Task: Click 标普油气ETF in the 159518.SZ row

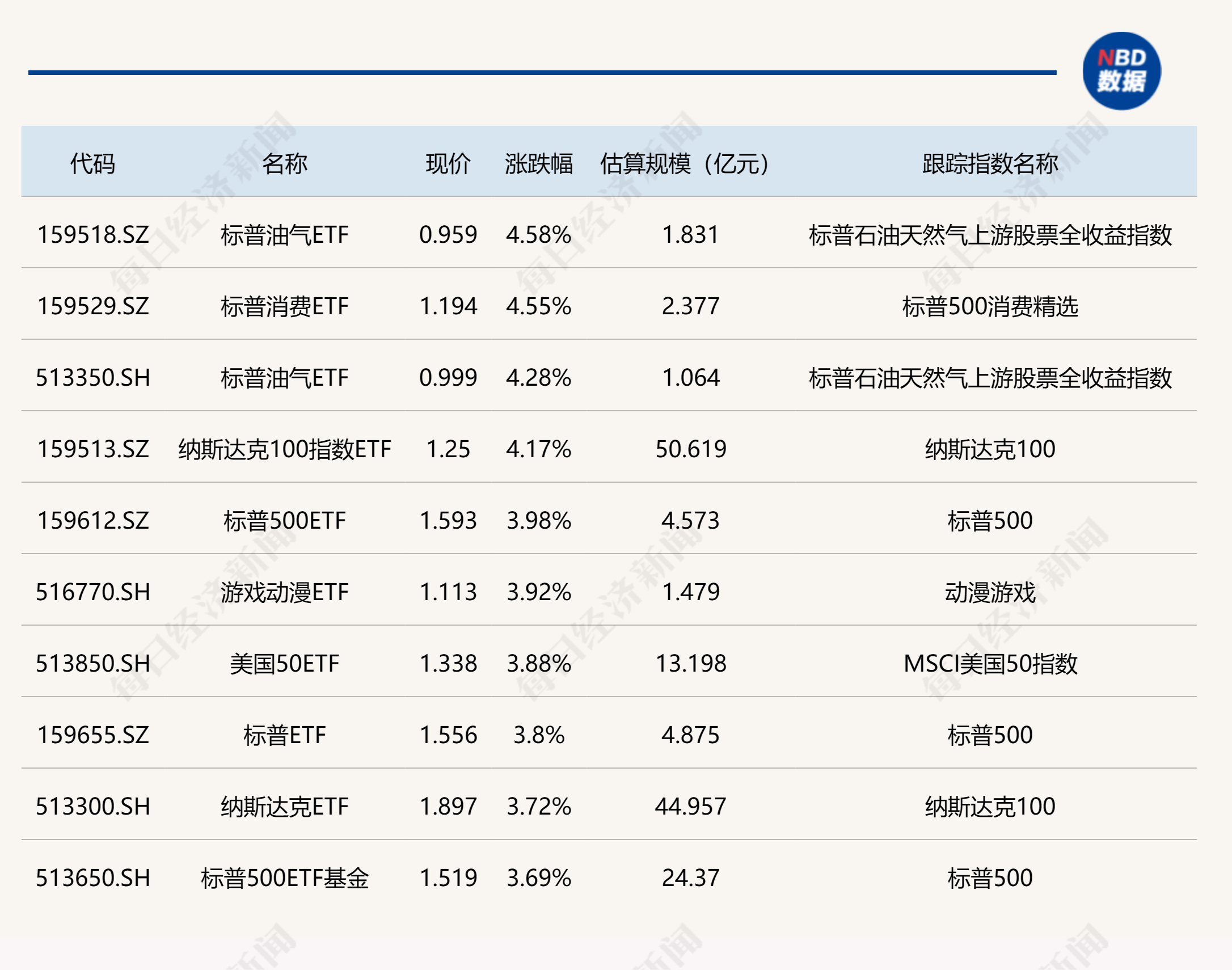Action: click(x=284, y=234)
